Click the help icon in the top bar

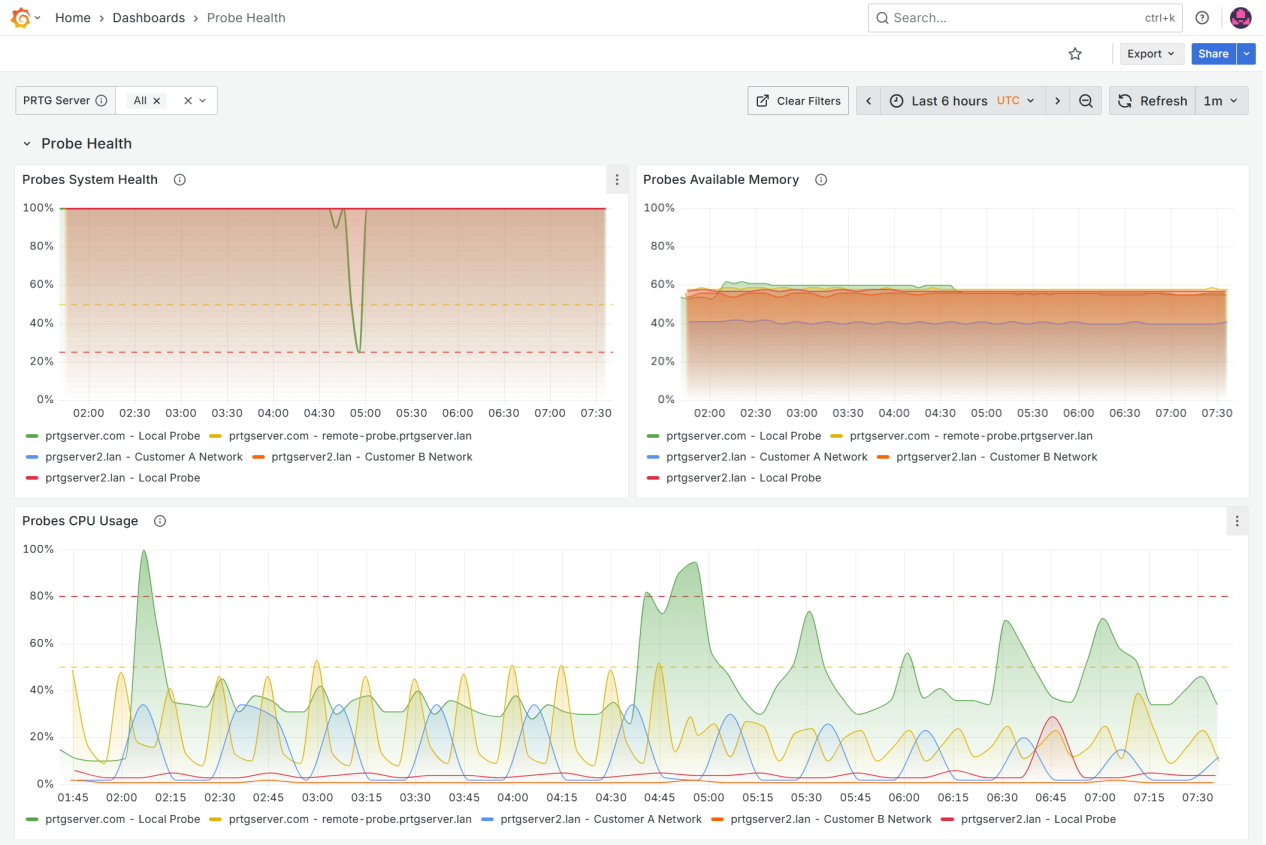pyautogui.click(x=1202, y=17)
